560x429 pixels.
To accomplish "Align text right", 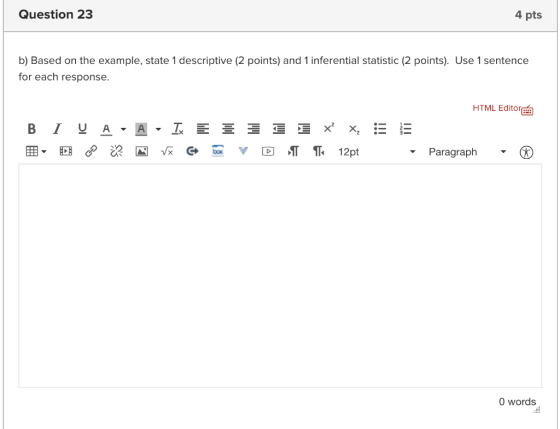I will coord(254,129).
